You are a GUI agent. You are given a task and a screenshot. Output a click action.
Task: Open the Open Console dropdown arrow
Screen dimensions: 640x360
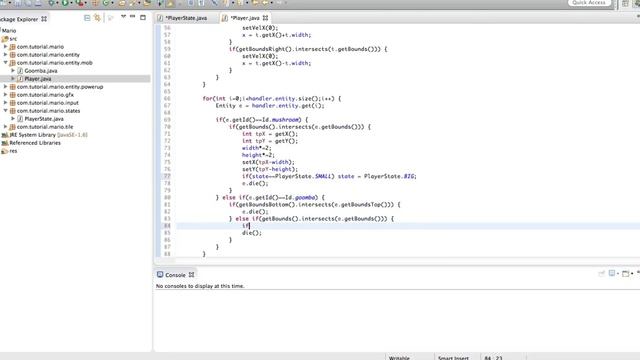click(x=632, y=273)
